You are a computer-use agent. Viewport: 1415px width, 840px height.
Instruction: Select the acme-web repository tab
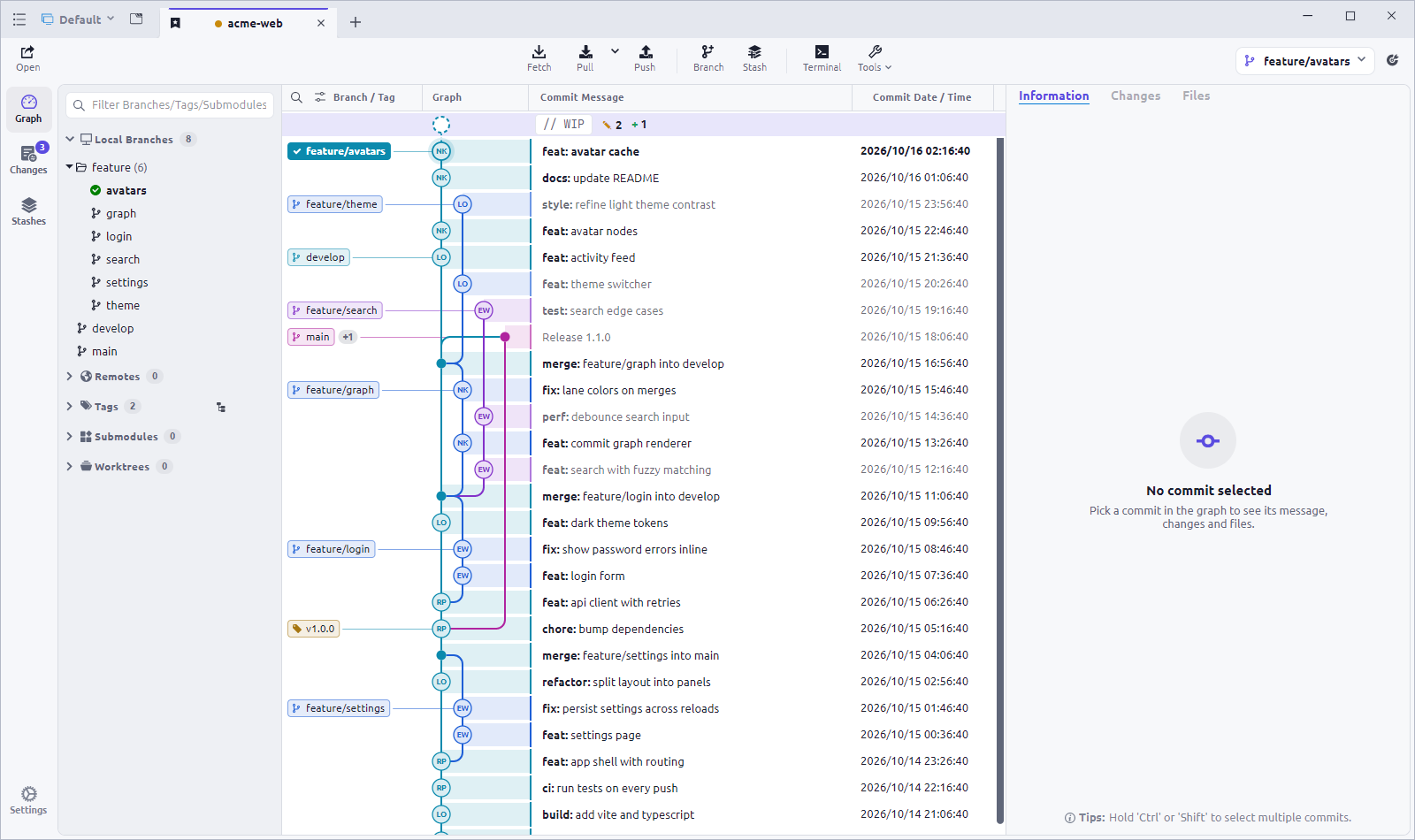(x=249, y=23)
